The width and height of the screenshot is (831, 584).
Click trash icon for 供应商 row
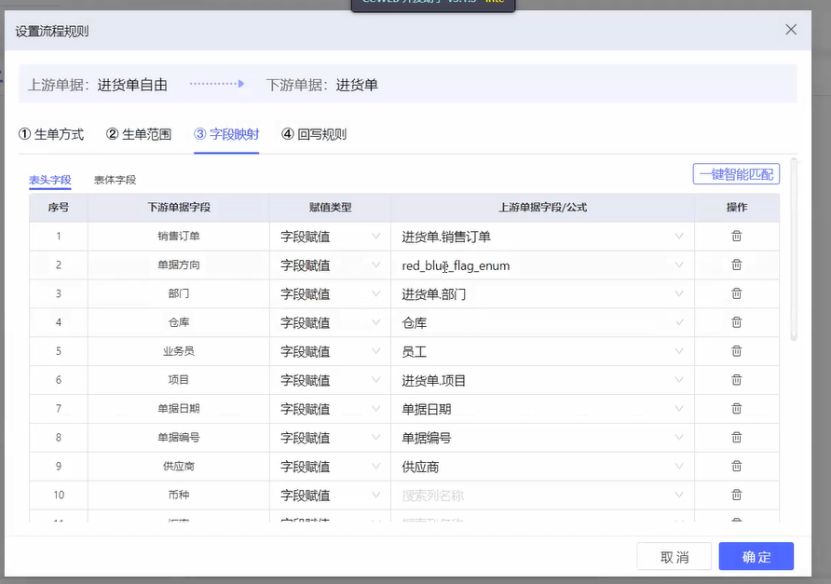pyautogui.click(x=736, y=466)
